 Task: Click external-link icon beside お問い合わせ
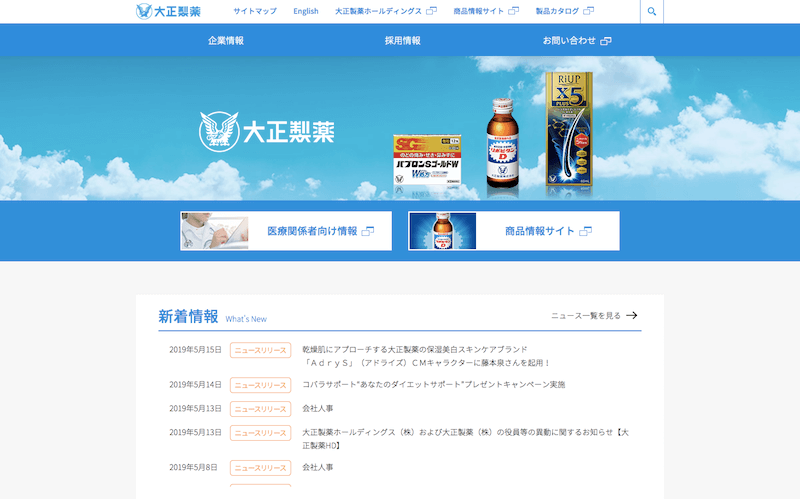tap(606, 41)
